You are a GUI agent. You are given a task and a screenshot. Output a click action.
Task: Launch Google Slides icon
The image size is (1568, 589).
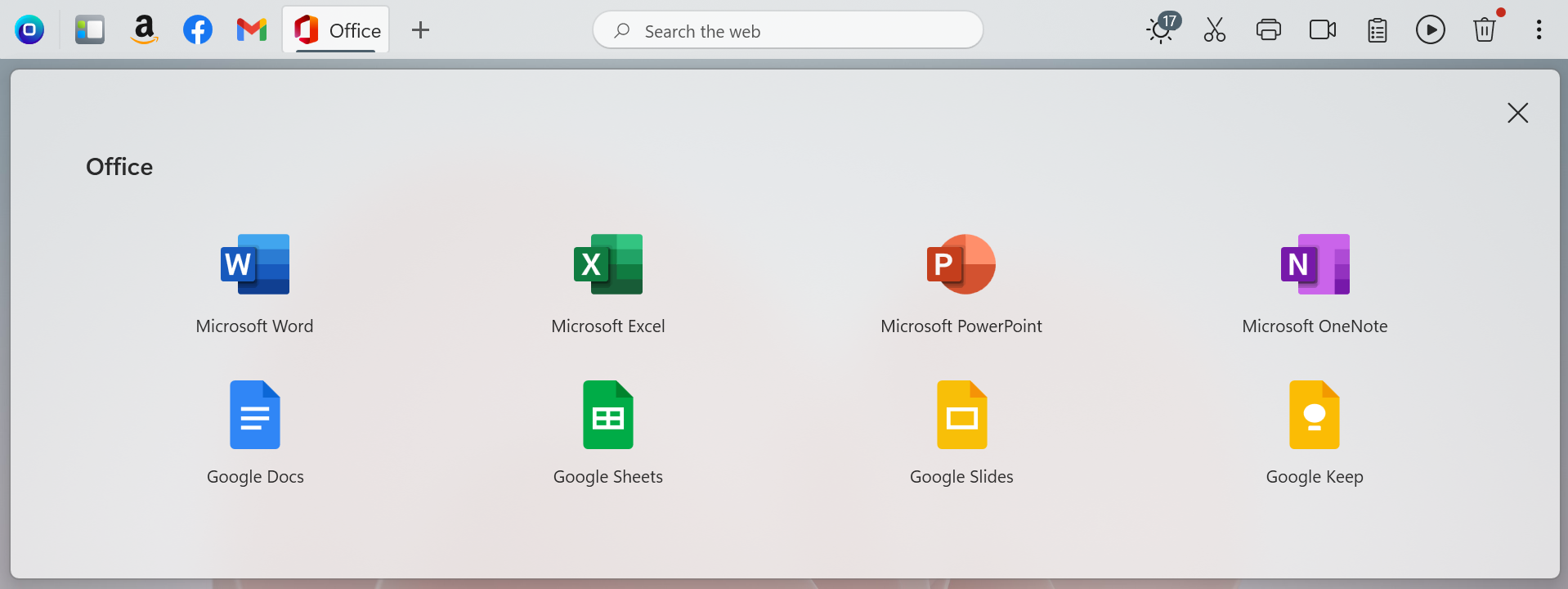click(x=961, y=415)
